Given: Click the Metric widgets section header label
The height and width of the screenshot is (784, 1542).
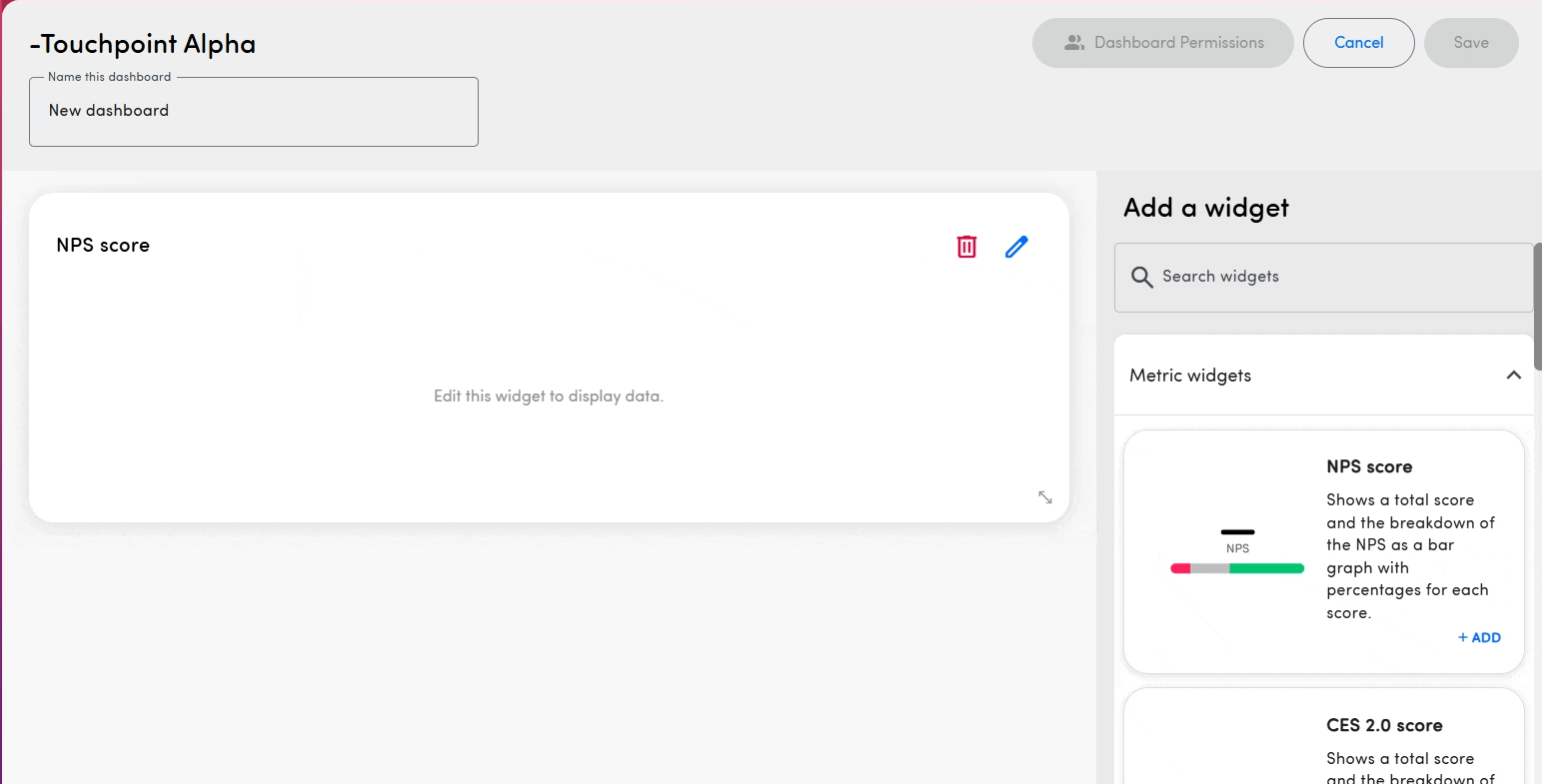Looking at the screenshot, I should 1190,376.
